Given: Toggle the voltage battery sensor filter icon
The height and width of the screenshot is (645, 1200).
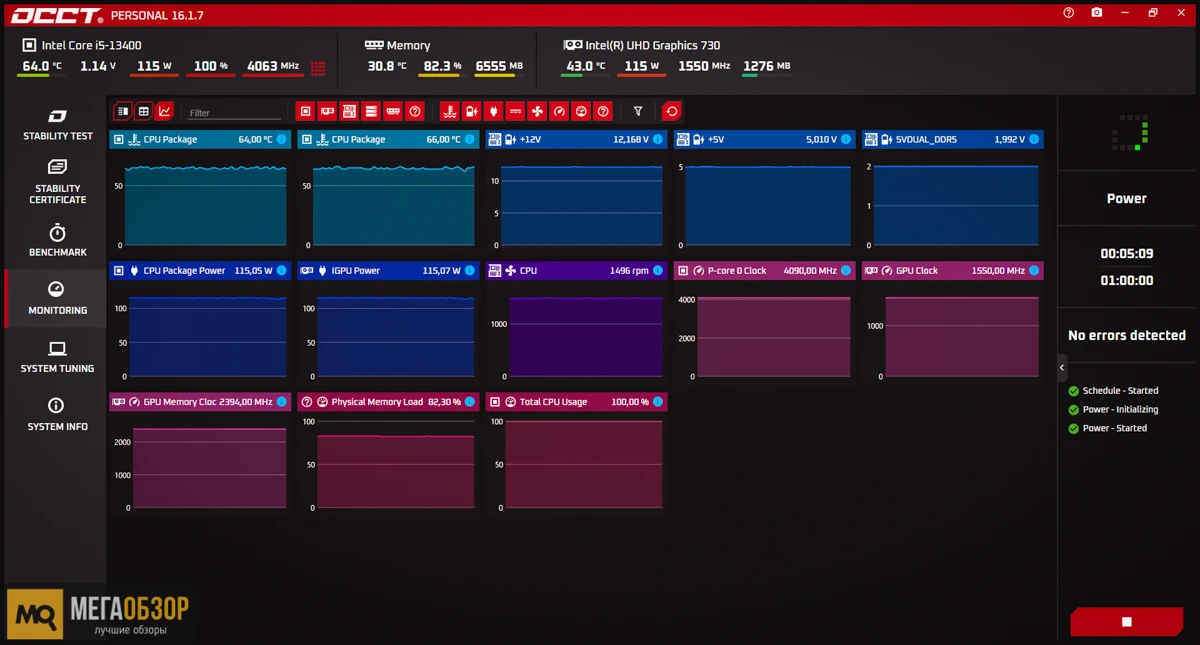Looking at the screenshot, I should [472, 111].
